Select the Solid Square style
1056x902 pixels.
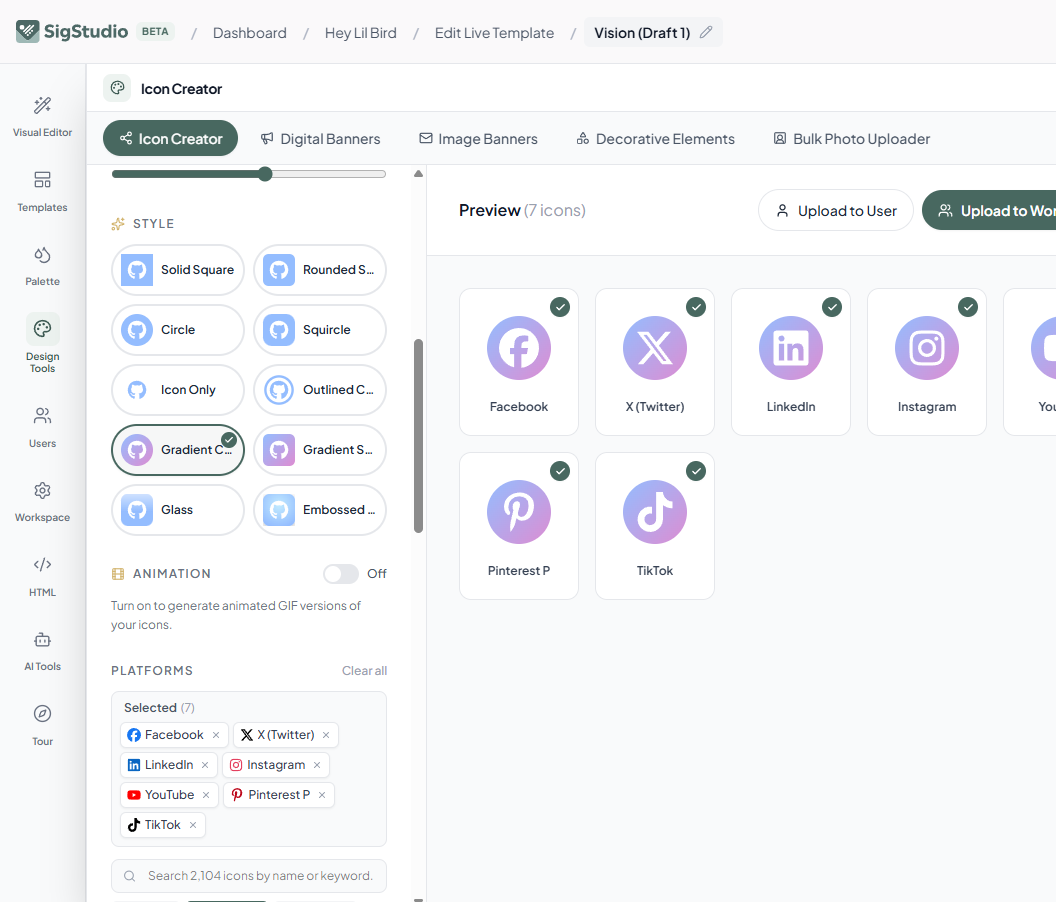pyautogui.click(x=178, y=270)
